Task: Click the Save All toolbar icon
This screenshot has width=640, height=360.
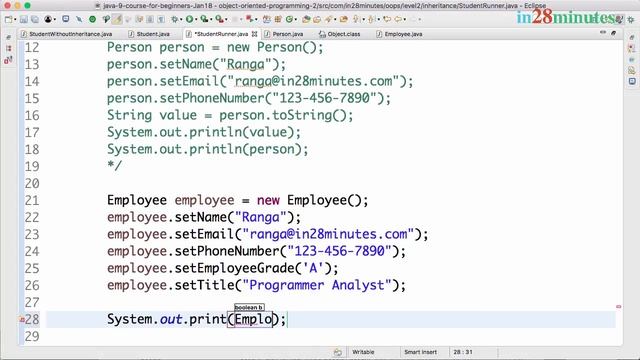Action: 35,19
